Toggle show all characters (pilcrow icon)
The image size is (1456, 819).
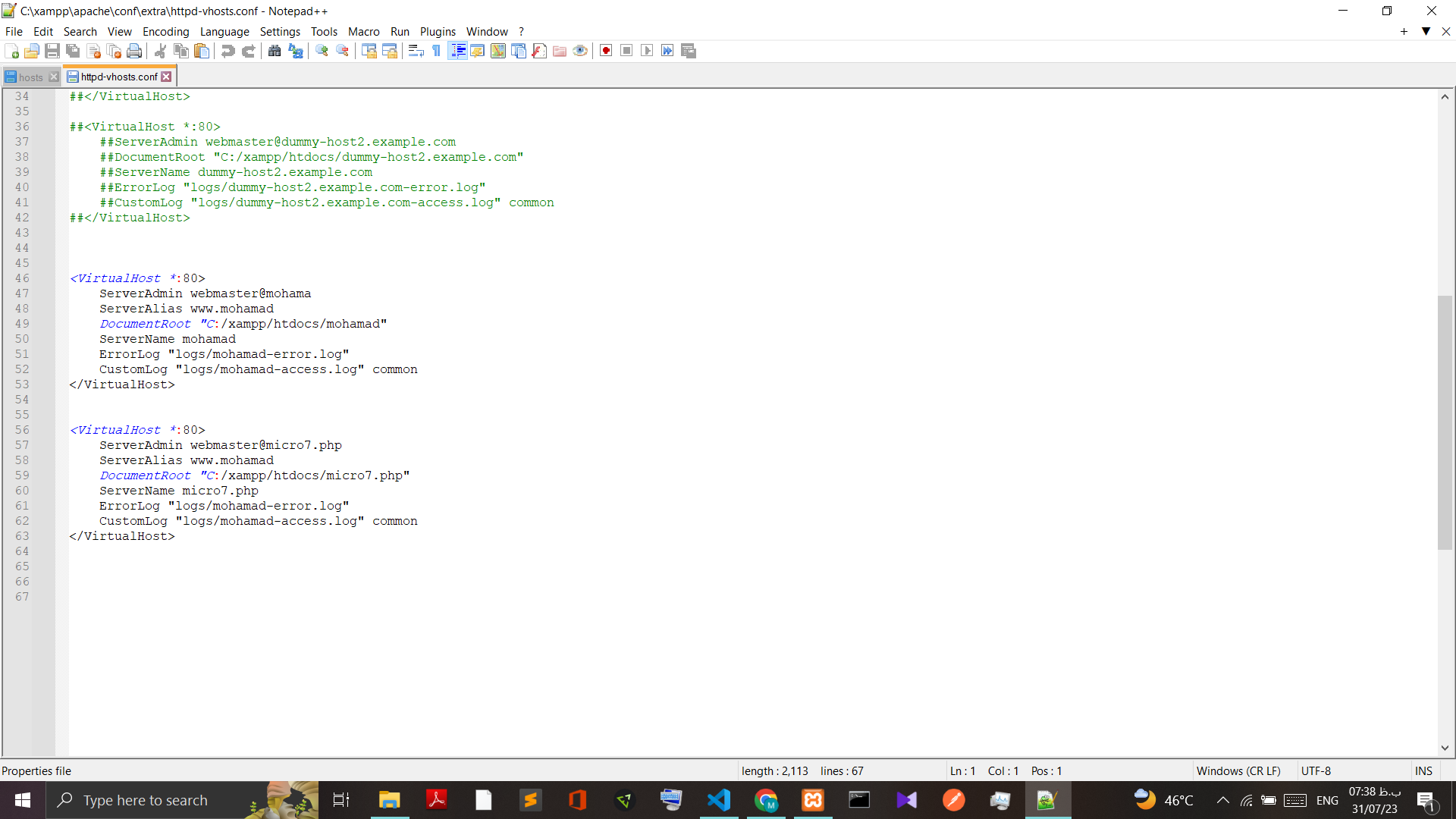(436, 51)
